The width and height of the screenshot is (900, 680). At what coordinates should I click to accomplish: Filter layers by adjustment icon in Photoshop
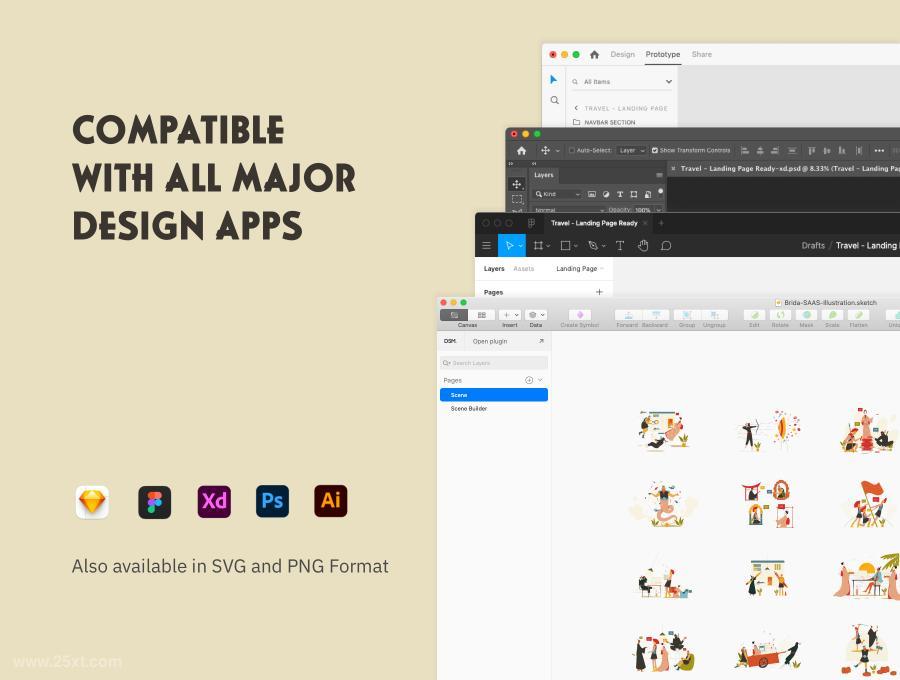(x=606, y=194)
